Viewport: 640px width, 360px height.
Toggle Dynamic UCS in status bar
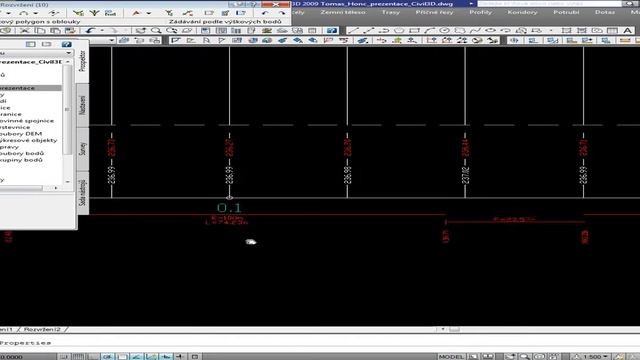(x=151, y=357)
